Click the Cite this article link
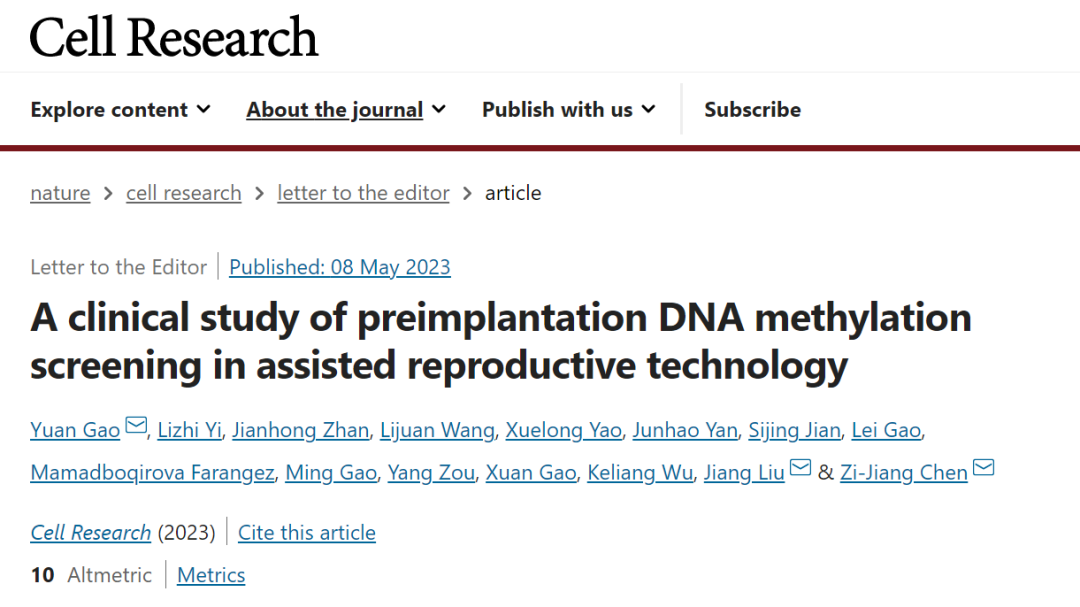1080x607 pixels. point(307,533)
